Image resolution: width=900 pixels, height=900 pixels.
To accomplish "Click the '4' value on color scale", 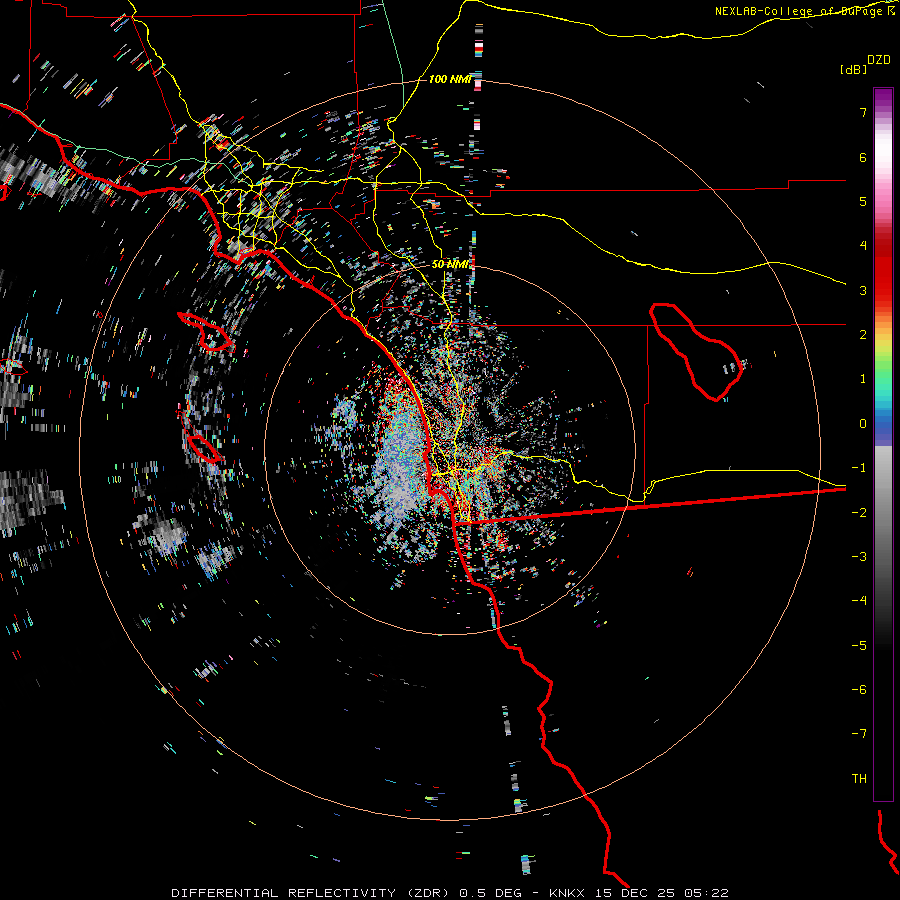I will click(x=863, y=246).
